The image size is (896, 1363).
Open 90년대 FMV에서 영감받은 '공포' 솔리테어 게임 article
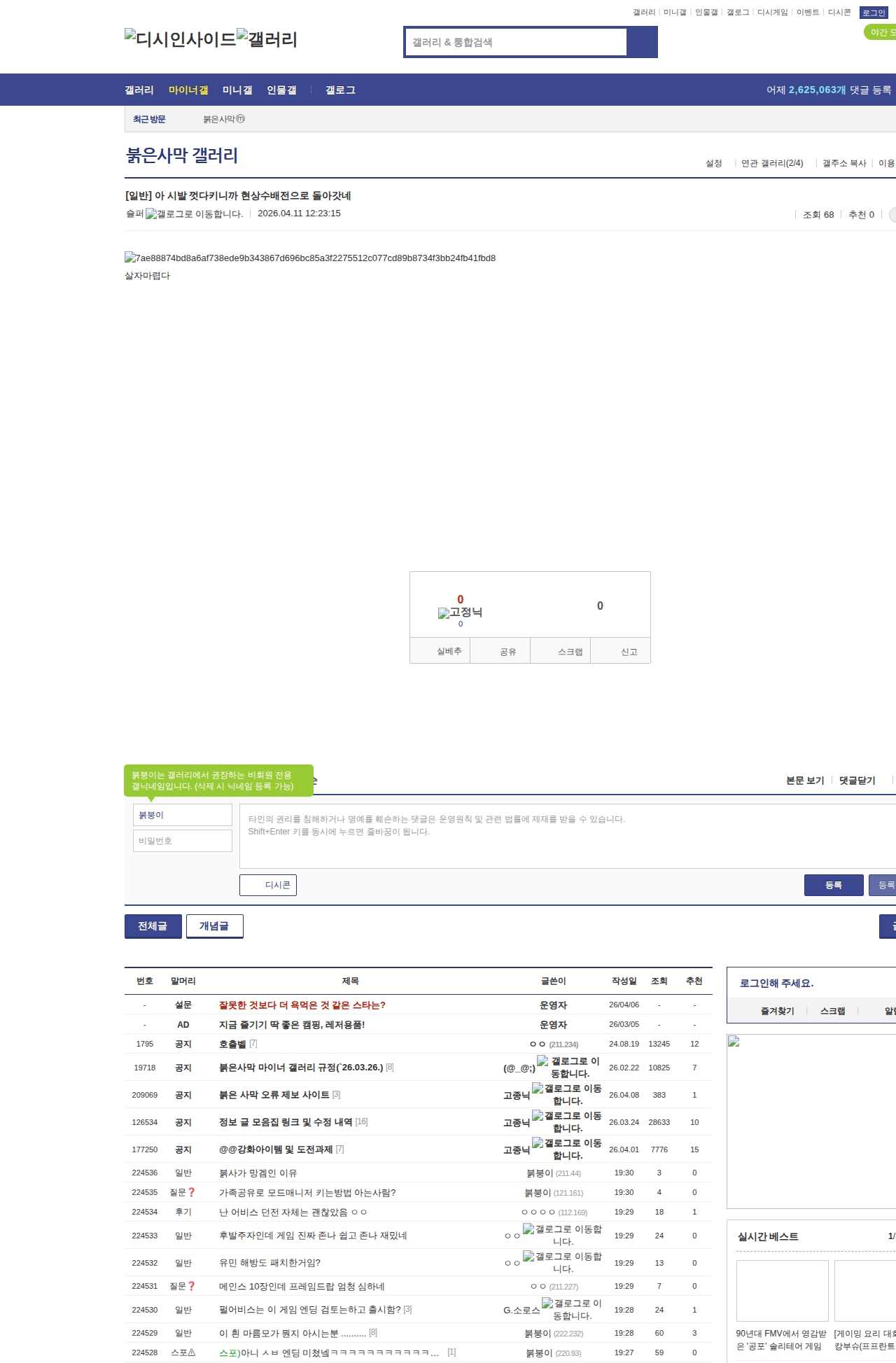point(781,1340)
